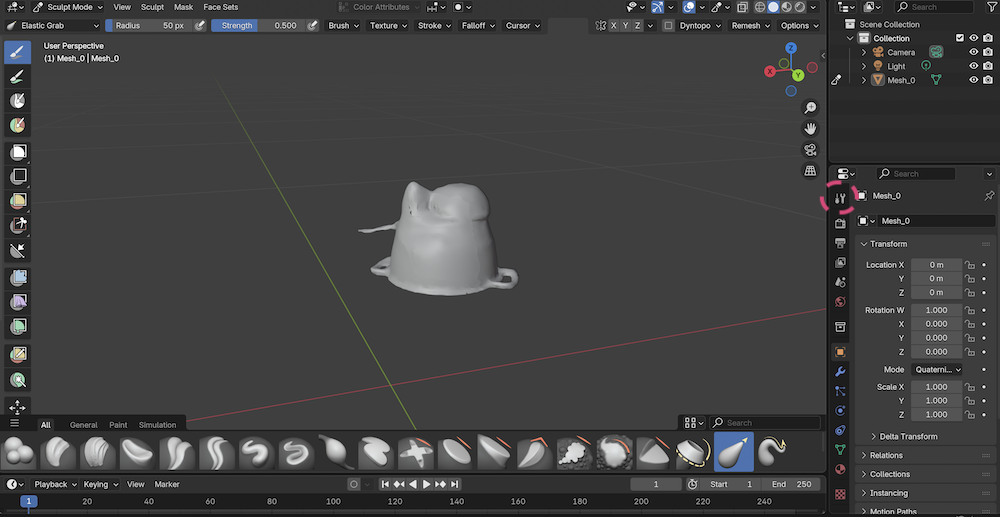The height and width of the screenshot is (517, 1000).
Task: Toggle camera view icon in viewport
Action: (x=811, y=150)
